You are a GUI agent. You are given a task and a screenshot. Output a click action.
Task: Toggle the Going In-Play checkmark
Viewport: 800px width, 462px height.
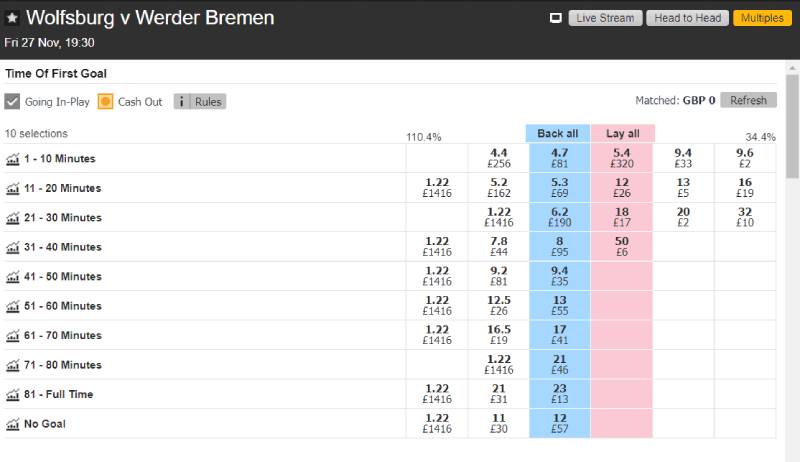(12, 101)
